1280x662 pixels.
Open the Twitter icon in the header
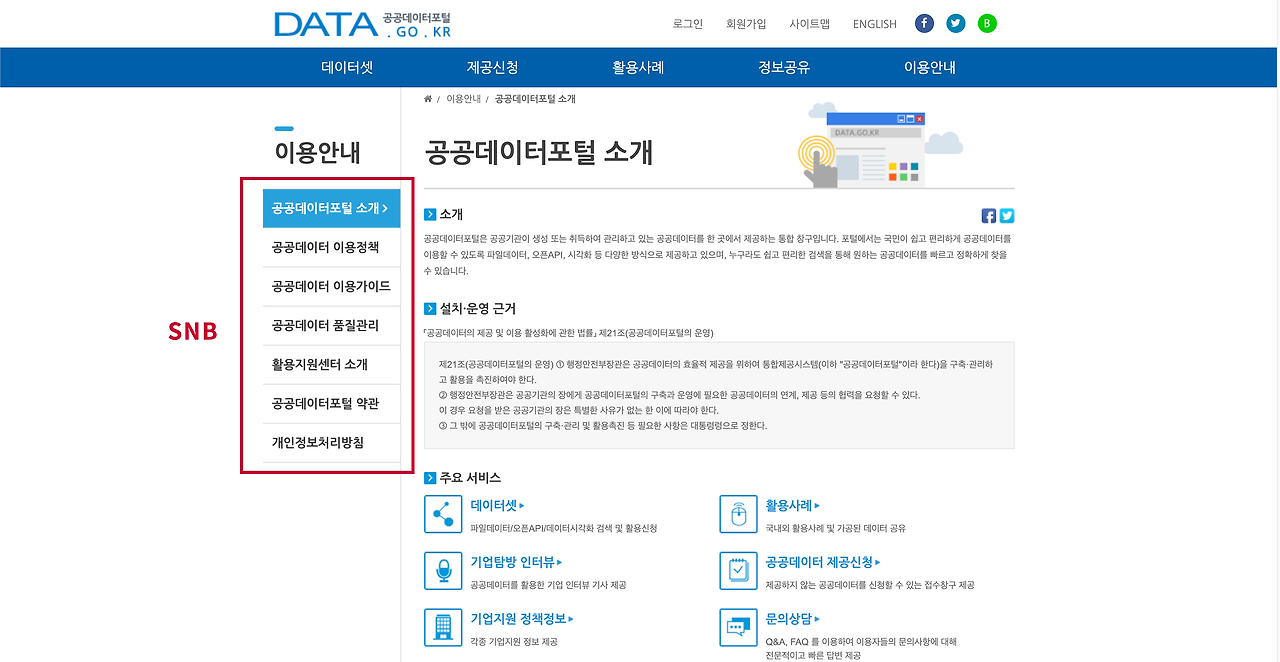(x=955, y=22)
